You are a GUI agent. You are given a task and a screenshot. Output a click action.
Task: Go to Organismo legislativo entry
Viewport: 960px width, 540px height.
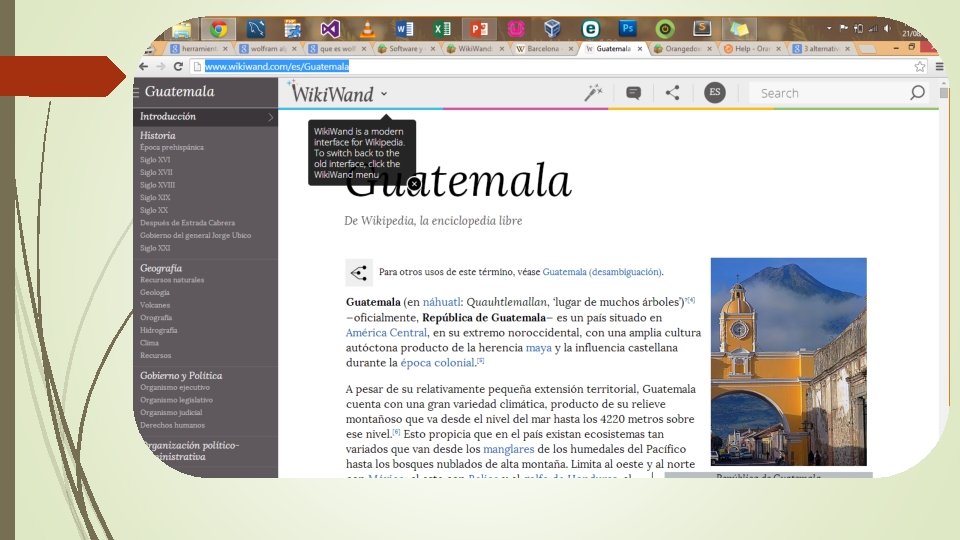click(176, 400)
